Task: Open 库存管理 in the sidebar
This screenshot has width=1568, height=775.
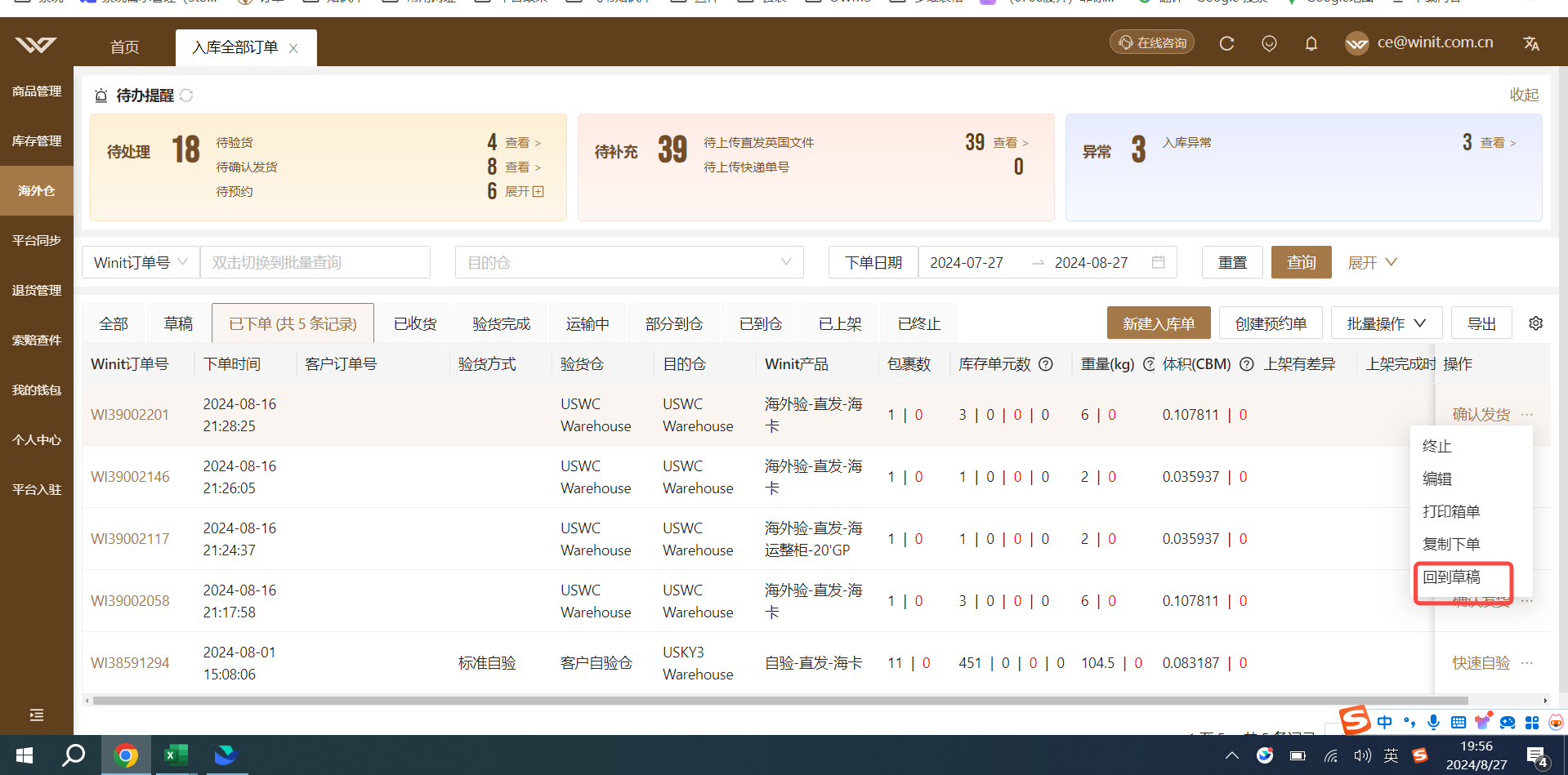Action: coord(37,140)
